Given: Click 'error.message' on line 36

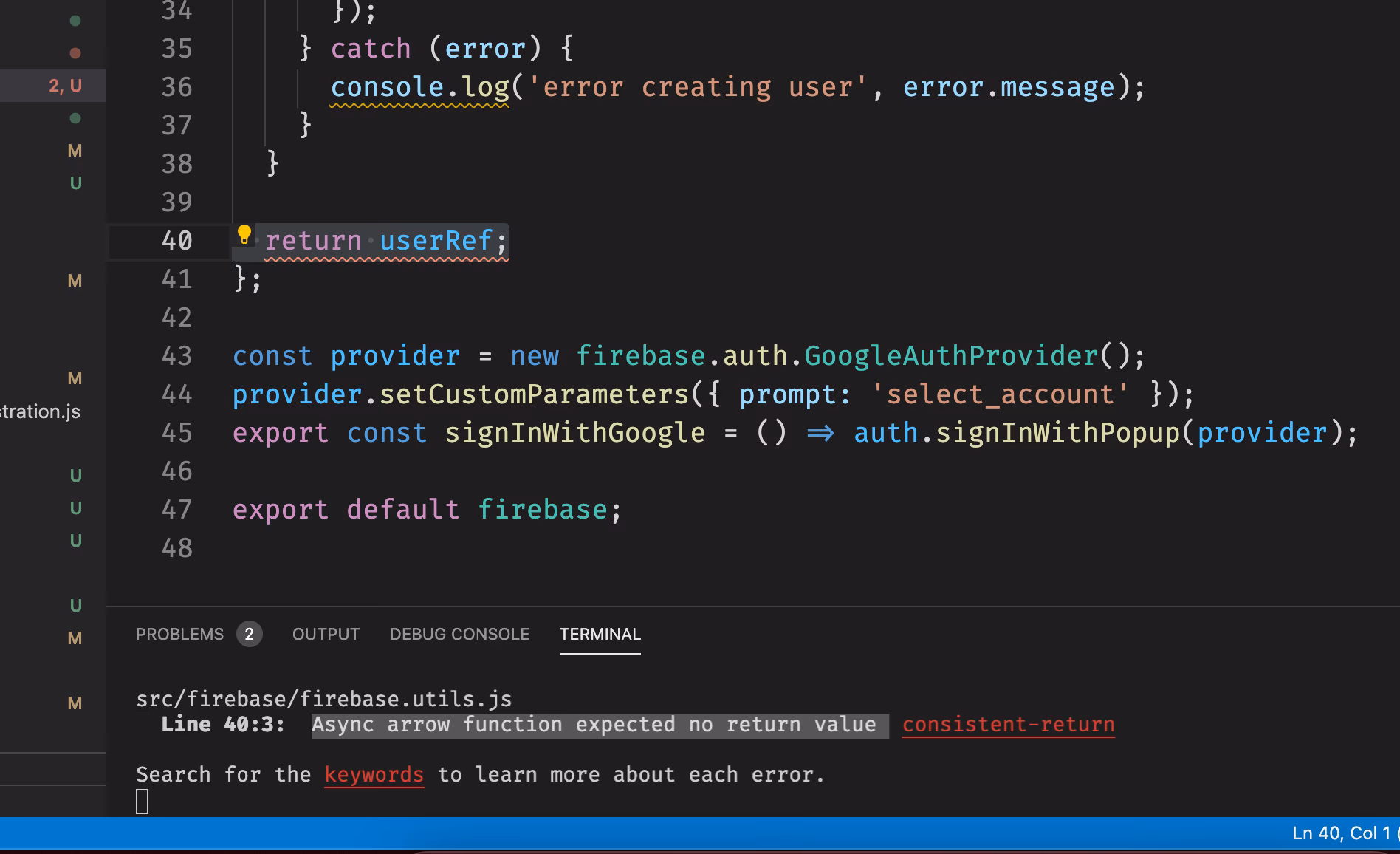Looking at the screenshot, I should pos(1009,87).
